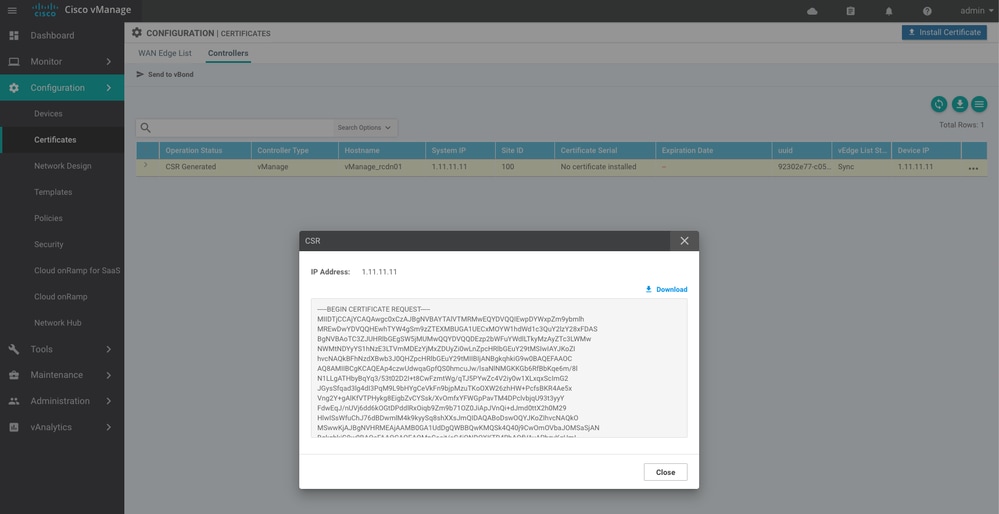Open row actions three-dots menu
This screenshot has height=514, width=999.
[x=973, y=168]
